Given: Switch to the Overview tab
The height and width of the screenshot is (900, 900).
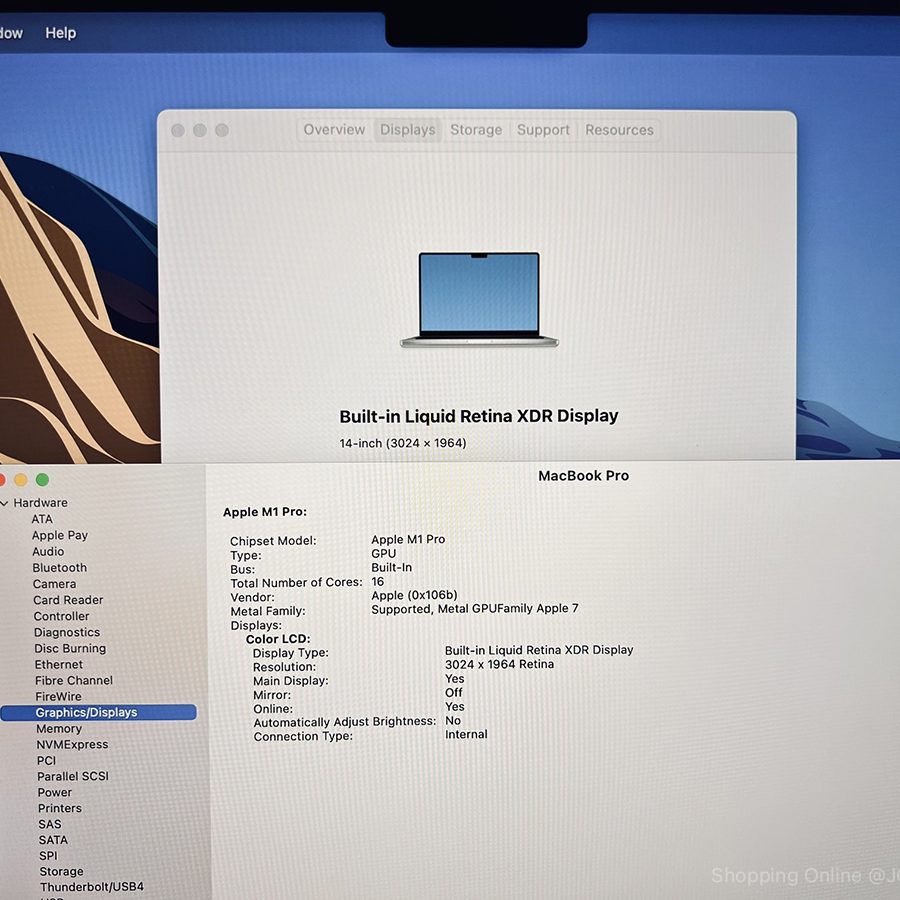Looking at the screenshot, I should coord(334,130).
